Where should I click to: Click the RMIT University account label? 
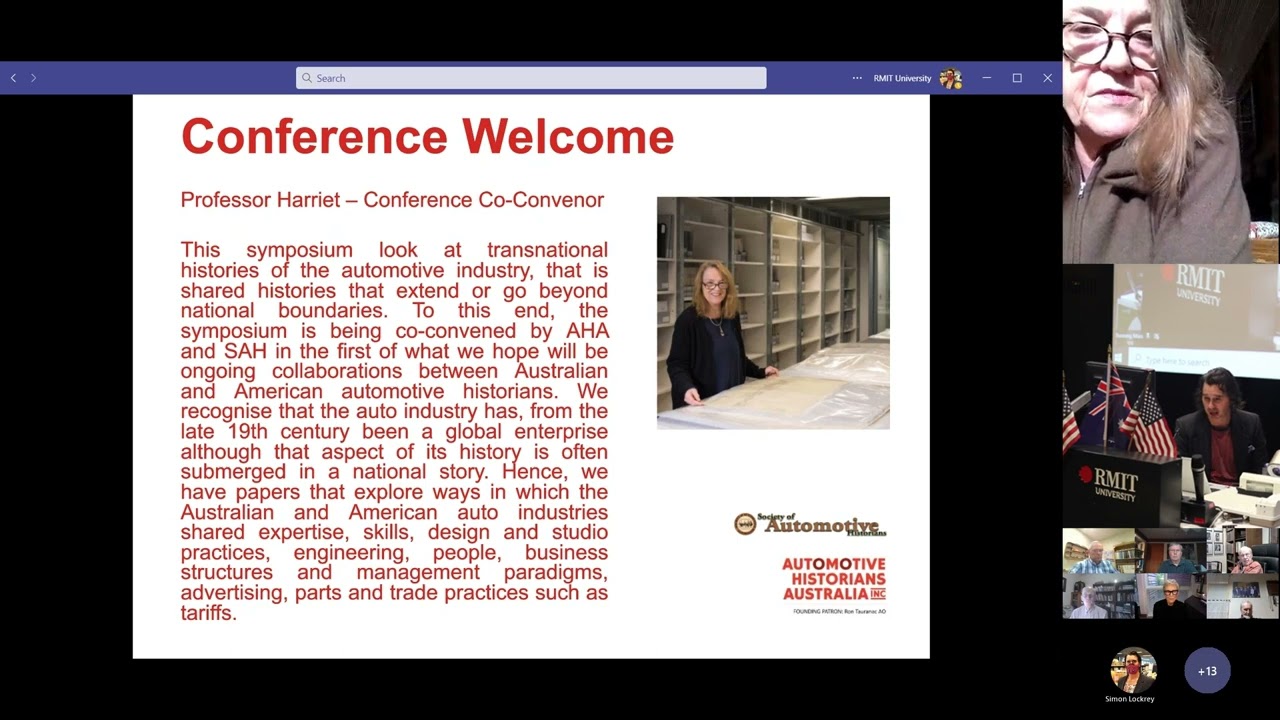(902, 78)
